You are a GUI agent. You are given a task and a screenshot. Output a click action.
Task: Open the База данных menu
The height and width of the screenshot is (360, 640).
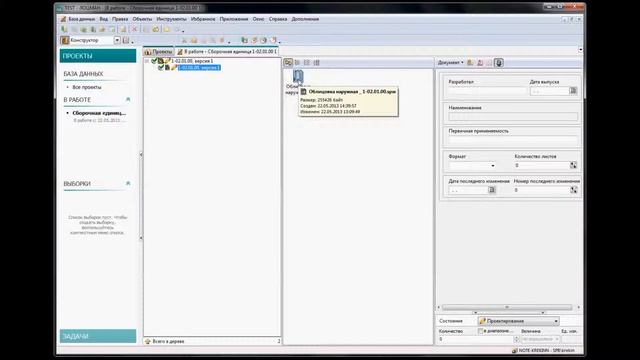[81, 19]
